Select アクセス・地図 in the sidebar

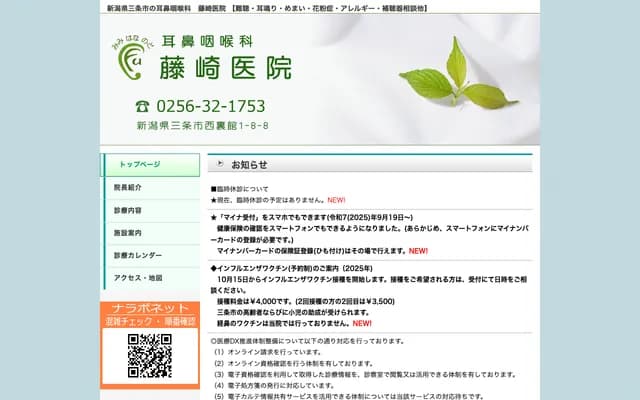coord(150,277)
